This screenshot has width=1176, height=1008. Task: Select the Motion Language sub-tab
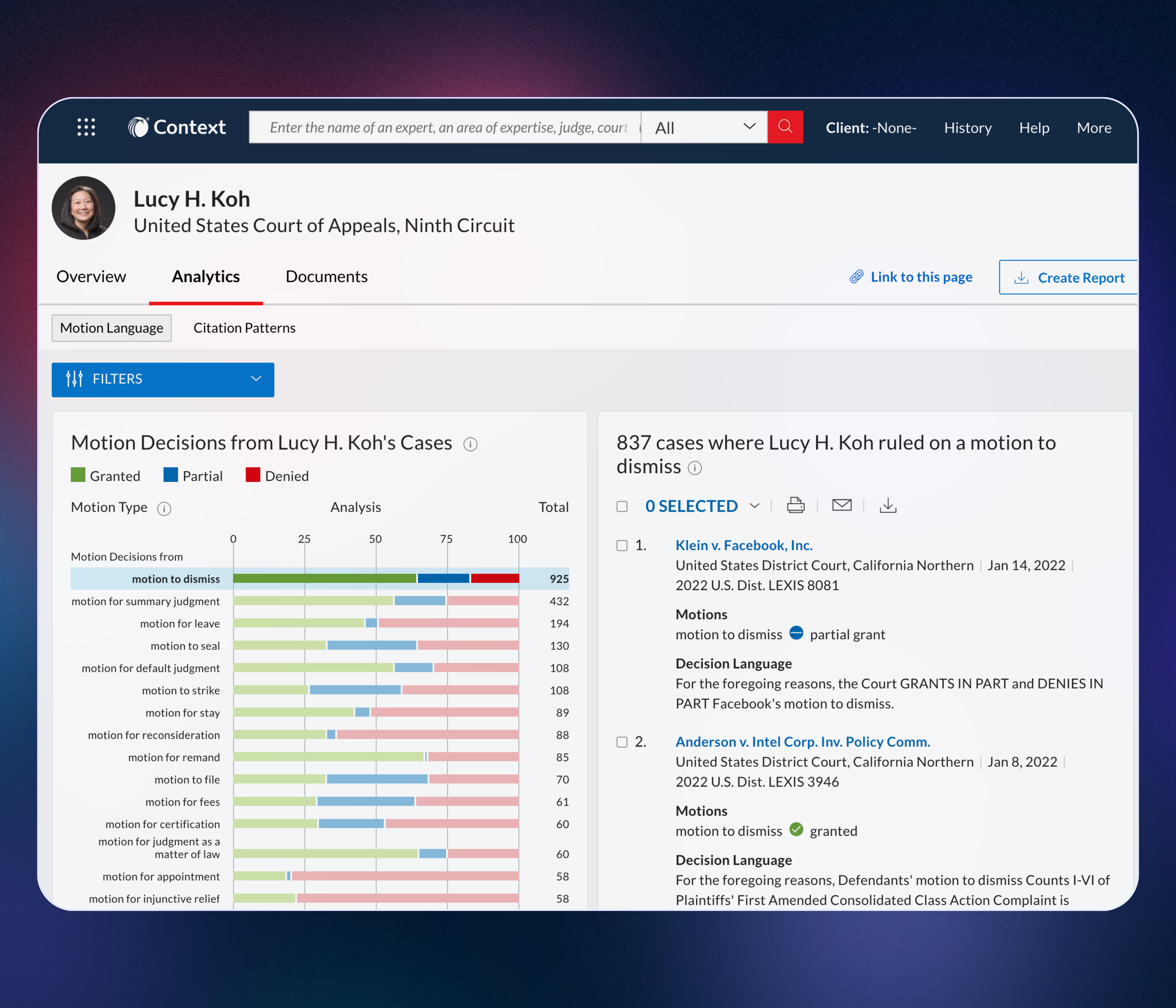tap(112, 328)
